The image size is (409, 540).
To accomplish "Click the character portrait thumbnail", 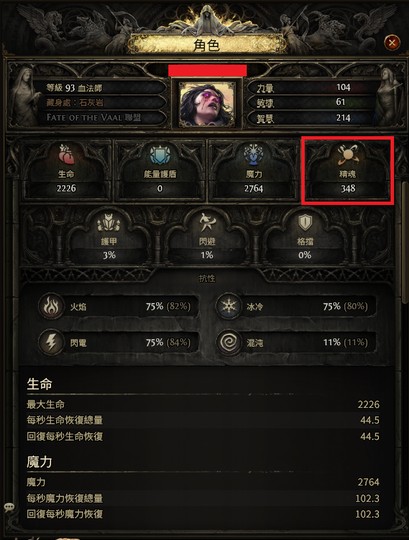I will click(x=207, y=104).
